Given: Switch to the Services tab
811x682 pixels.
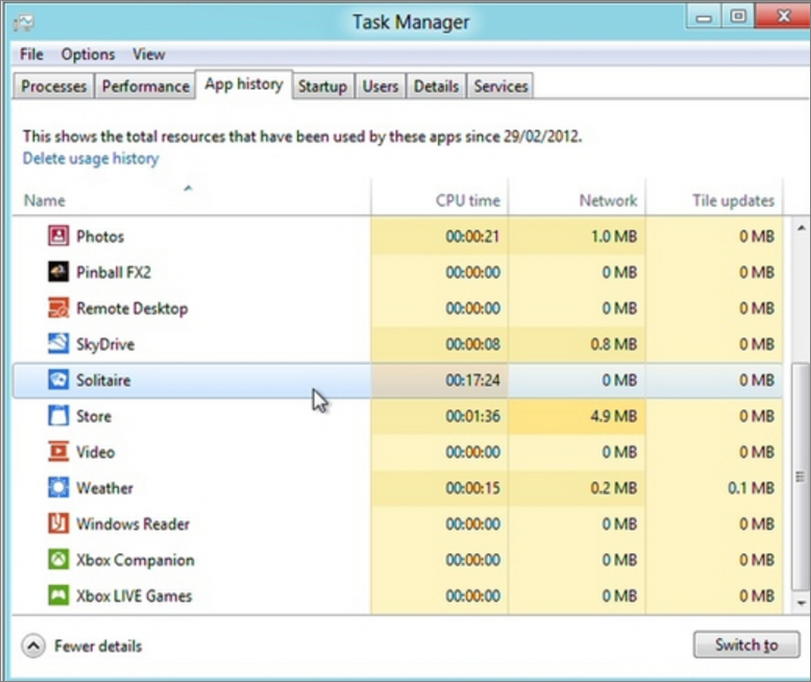Looking at the screenshot, I should (501, 86).
